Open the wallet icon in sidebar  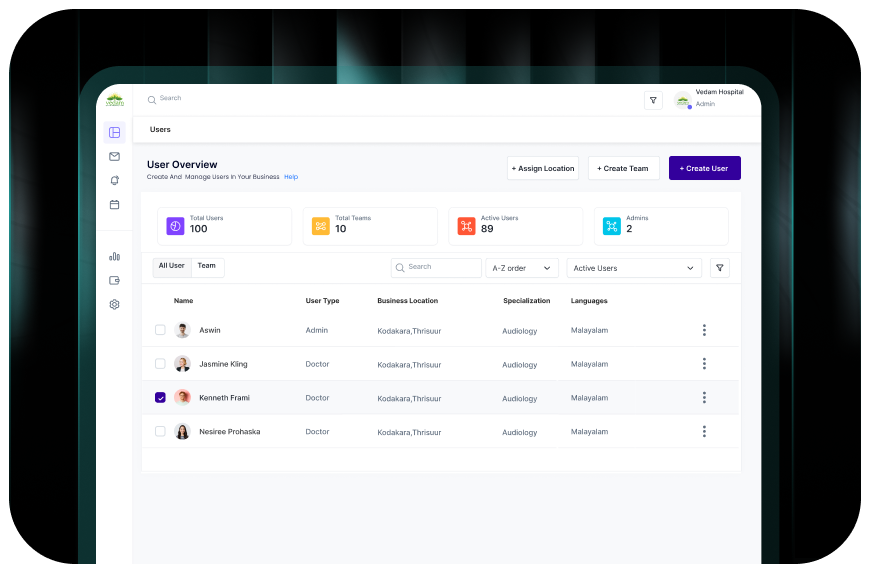coord(114,280)
